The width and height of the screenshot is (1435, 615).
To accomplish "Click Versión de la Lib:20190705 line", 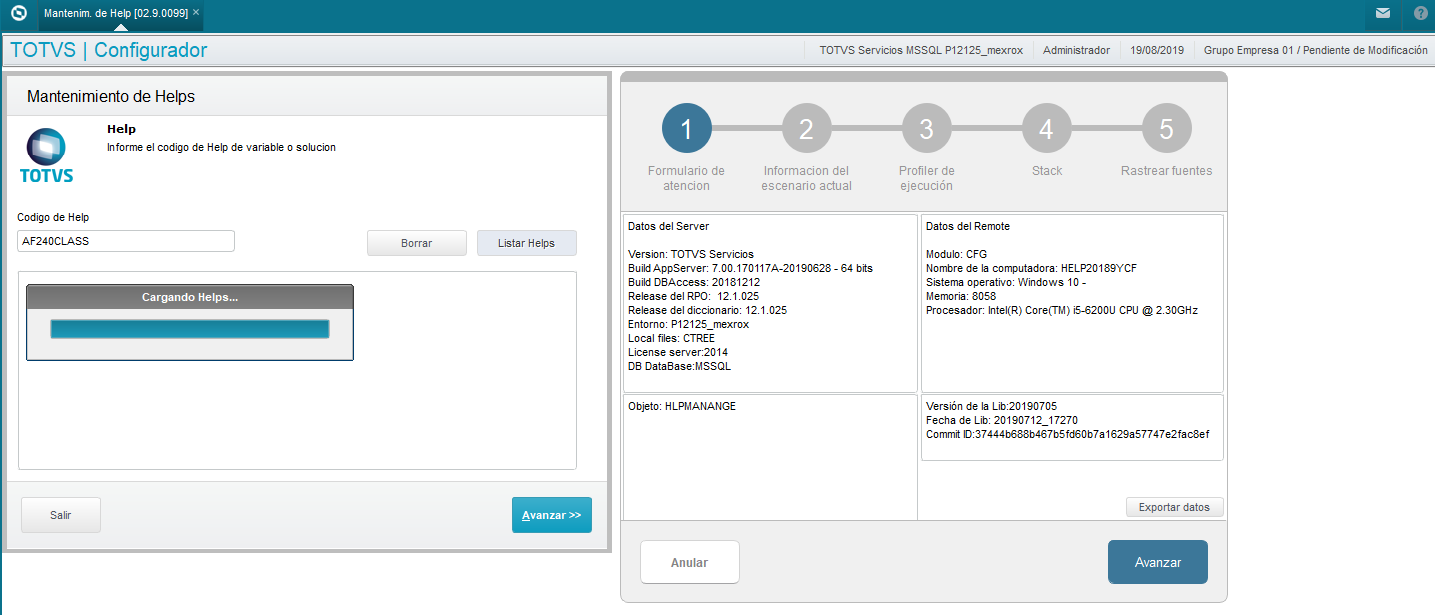I will [991, 406].
